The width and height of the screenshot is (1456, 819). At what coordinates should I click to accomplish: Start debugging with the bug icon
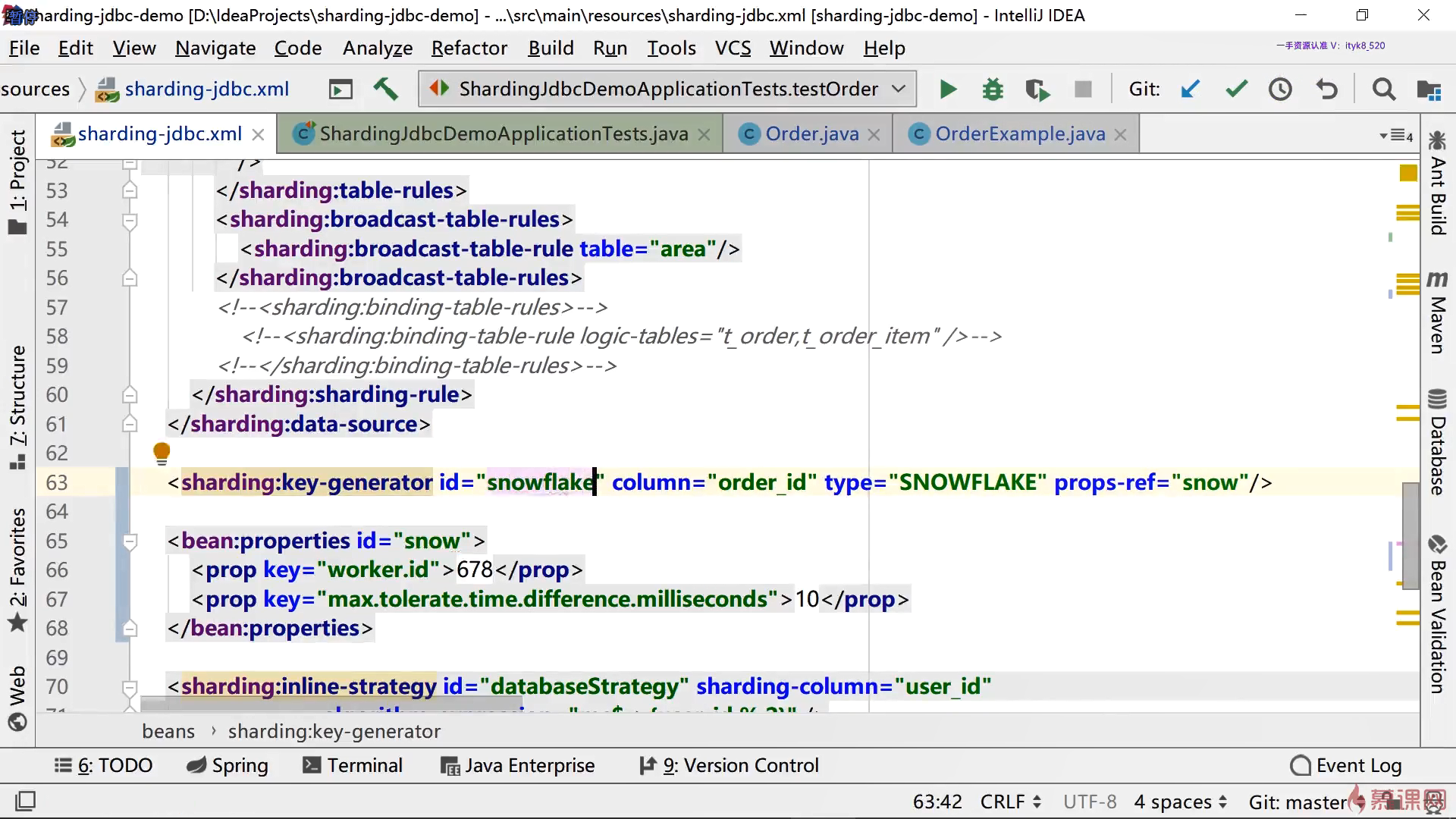992,89
